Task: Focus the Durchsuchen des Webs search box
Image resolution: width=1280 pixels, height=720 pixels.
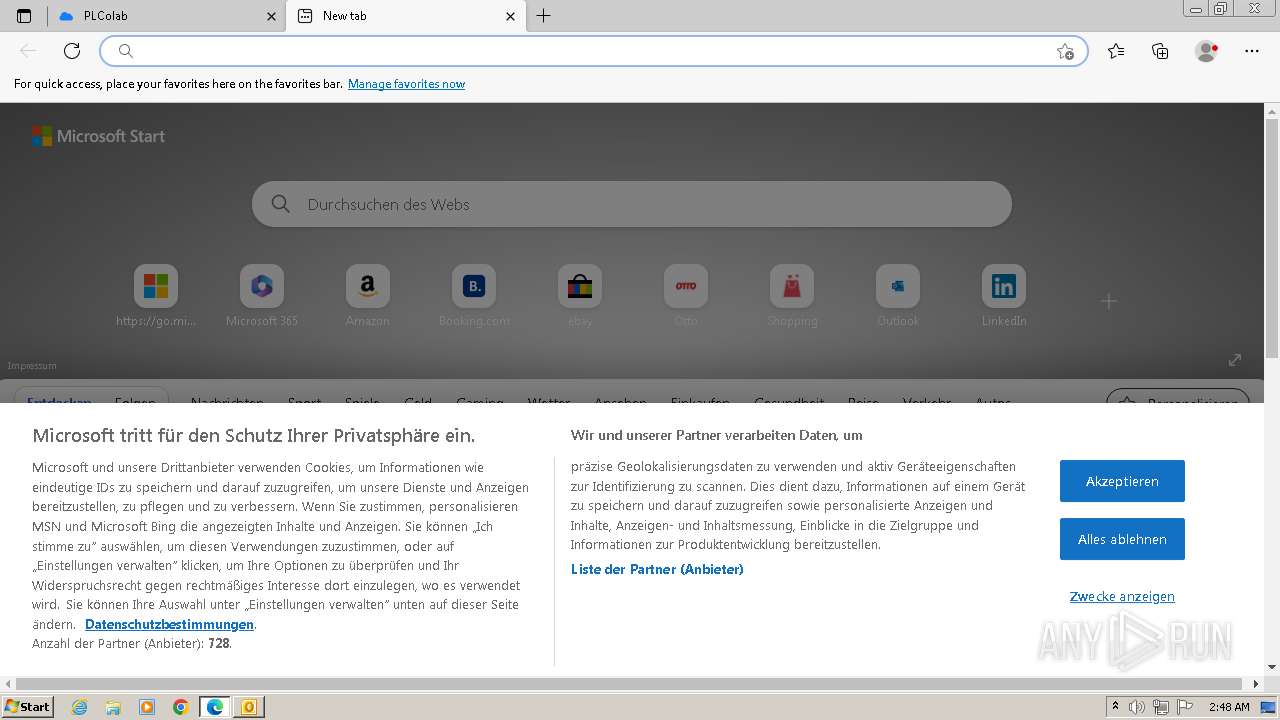Action: coord(632,204)
